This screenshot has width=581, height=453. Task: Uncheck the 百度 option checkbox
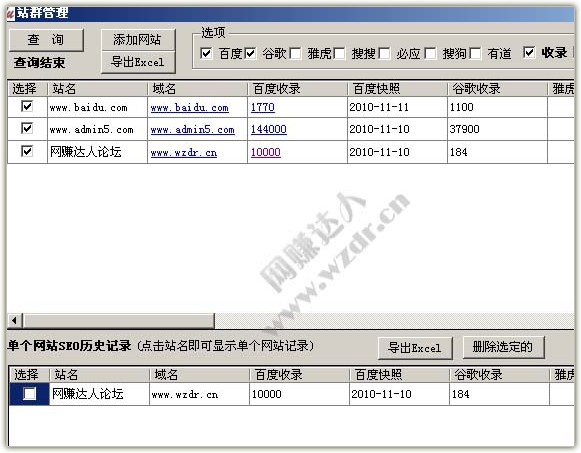pos(206,54)
